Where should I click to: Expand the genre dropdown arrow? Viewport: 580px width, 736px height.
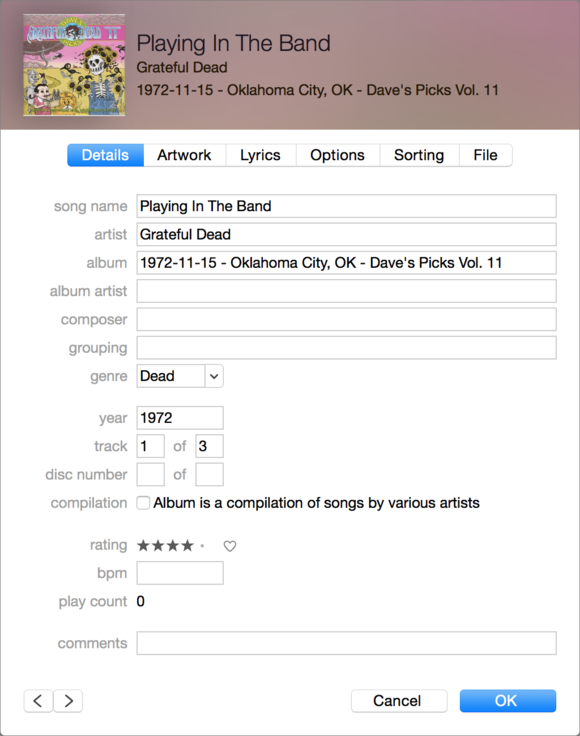[214, 376]
